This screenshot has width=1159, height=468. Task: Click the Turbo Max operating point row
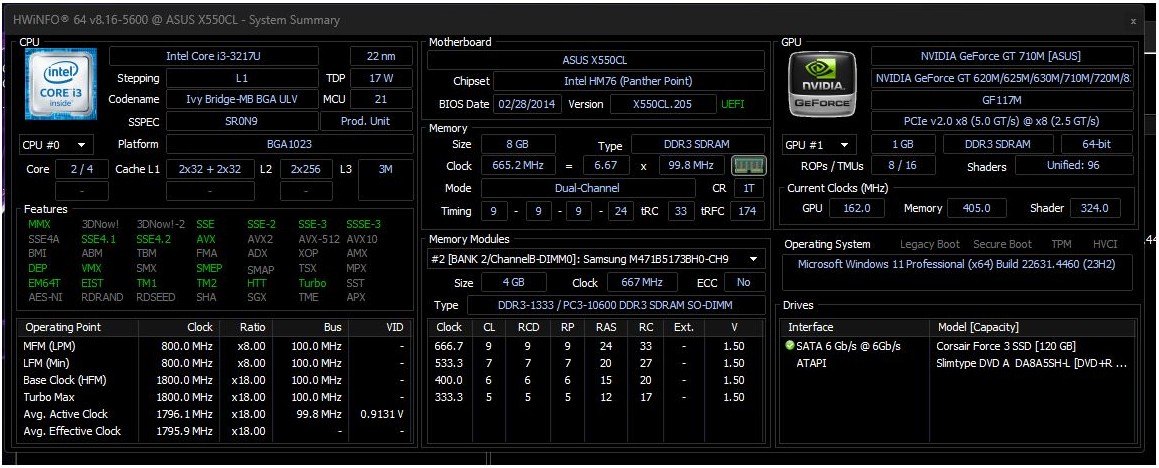(215, 397)
